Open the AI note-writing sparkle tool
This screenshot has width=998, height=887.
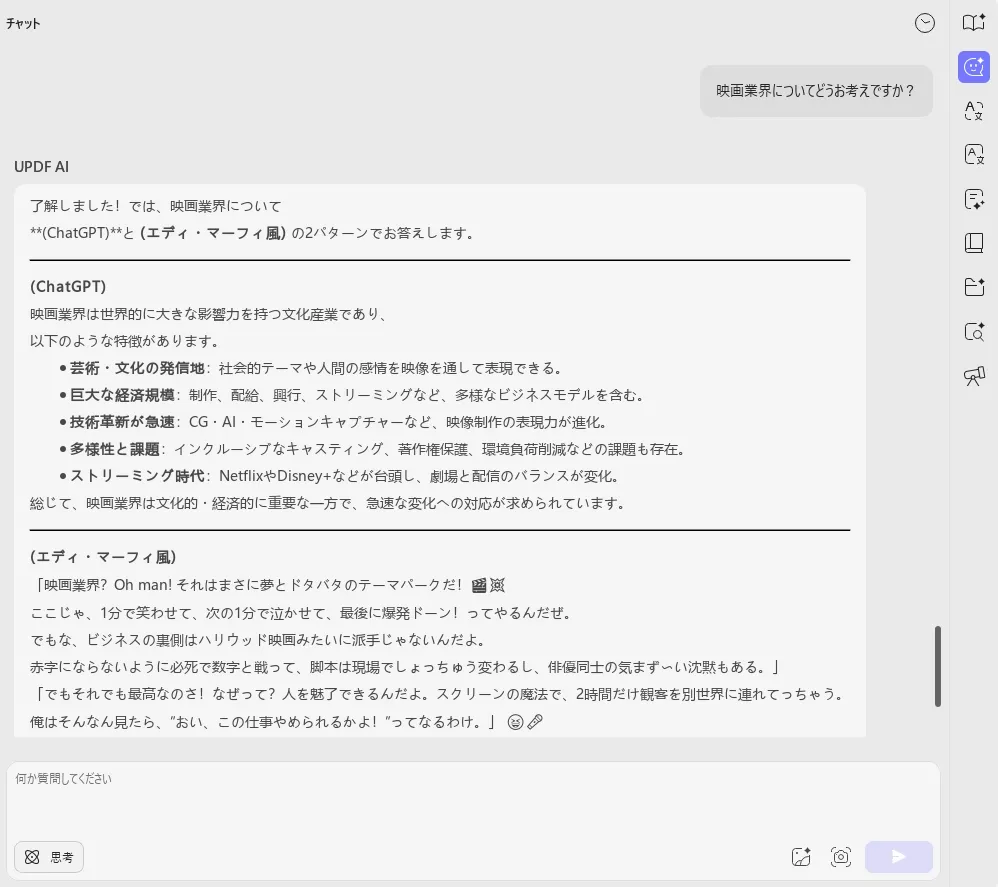click(x=973, y=199)
